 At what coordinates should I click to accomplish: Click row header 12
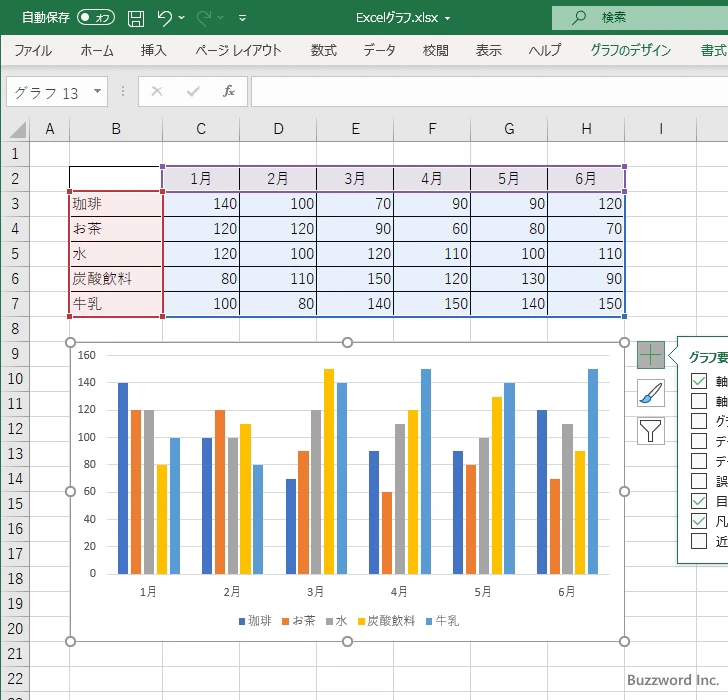pyautogui.click(x=15, y=428)
